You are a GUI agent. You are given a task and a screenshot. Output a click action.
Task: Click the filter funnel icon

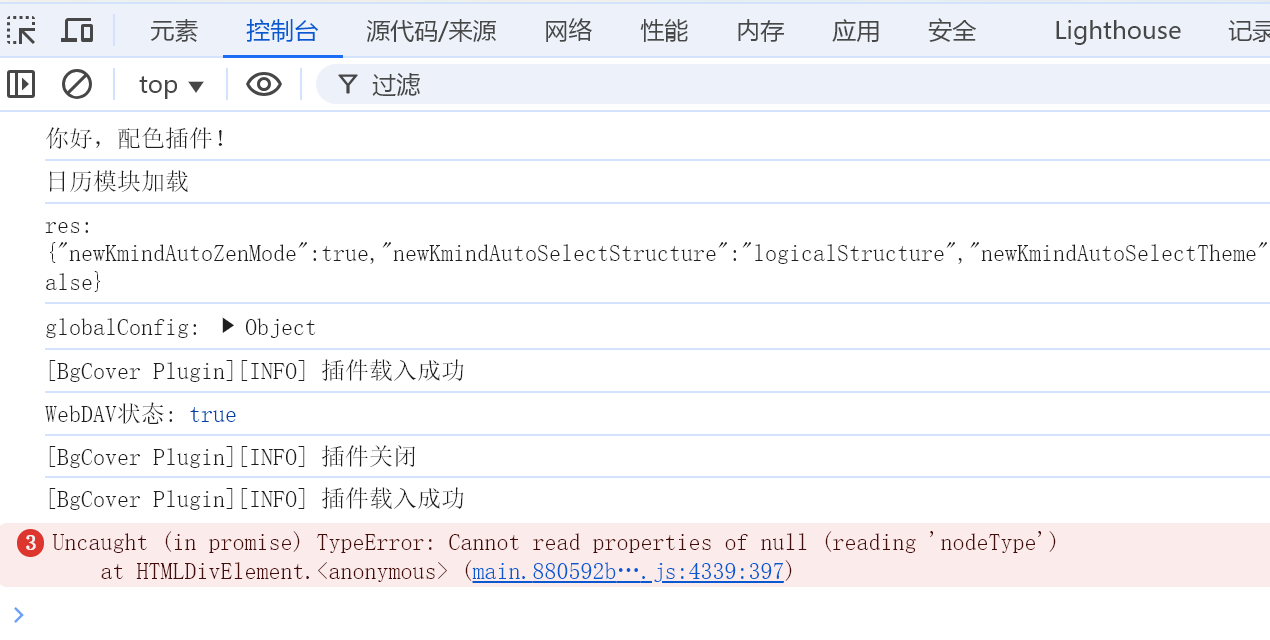coord(347,84)
